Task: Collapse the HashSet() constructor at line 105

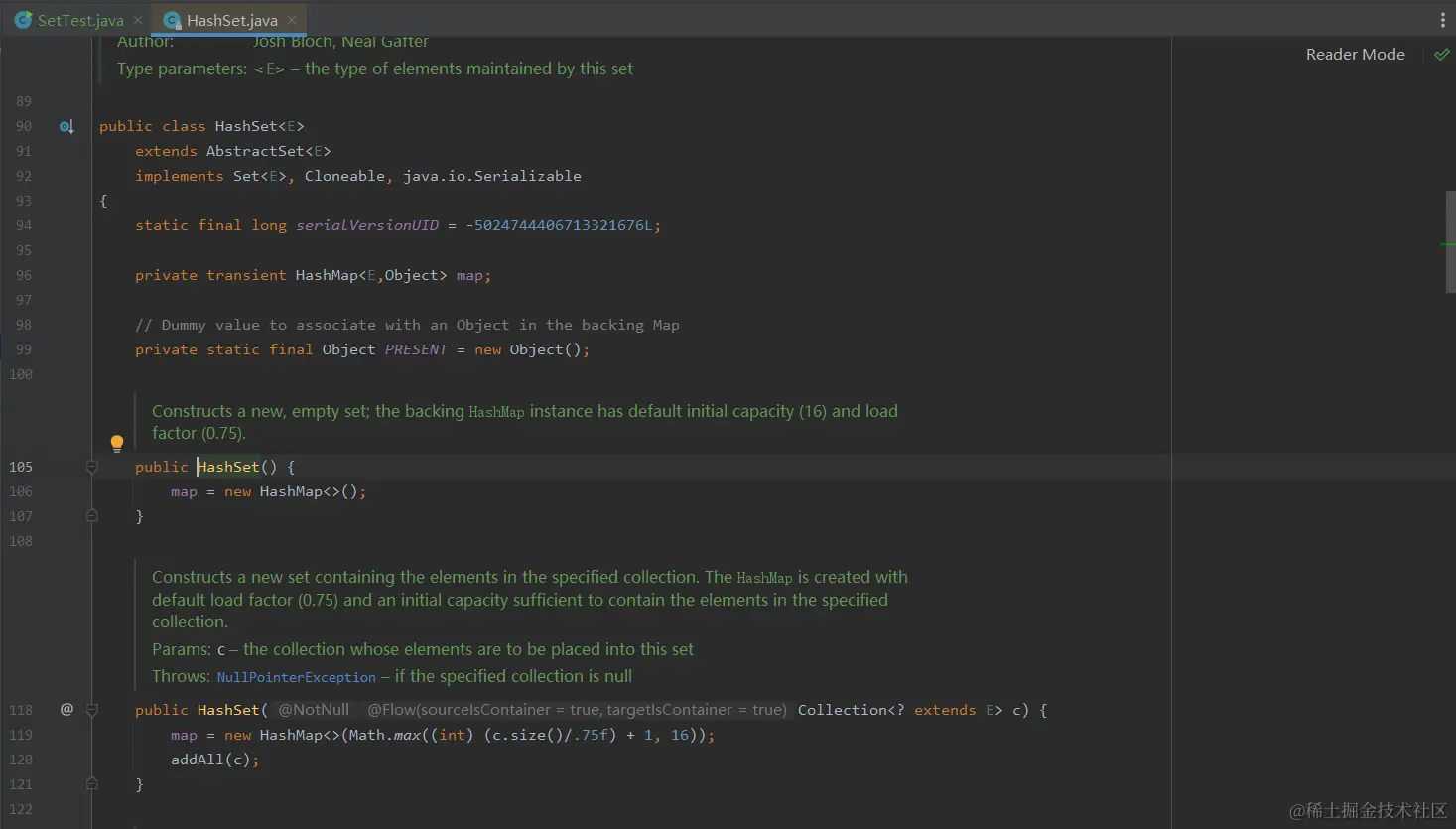Action: click(x=92, y=467)
